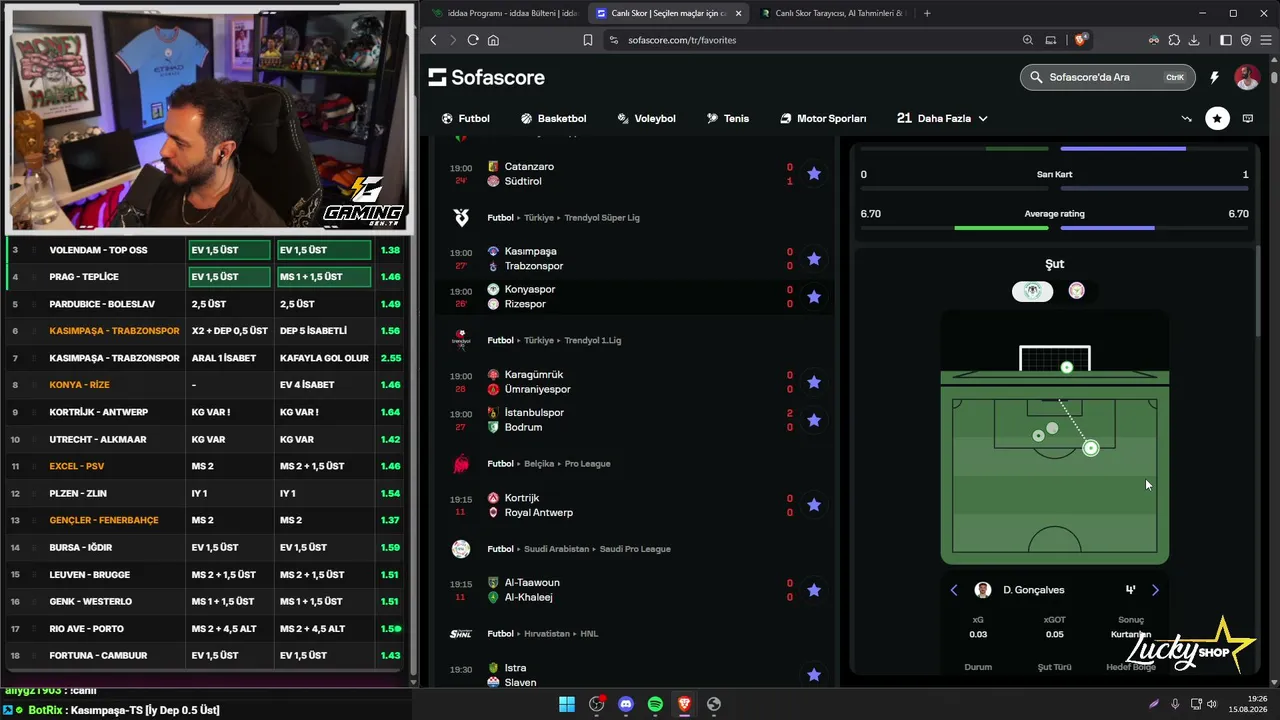Unfavorite the Karagümrük vs Ümraniyespor match
This screenshot has height=720, width=1280.
[x=814, y=382]
